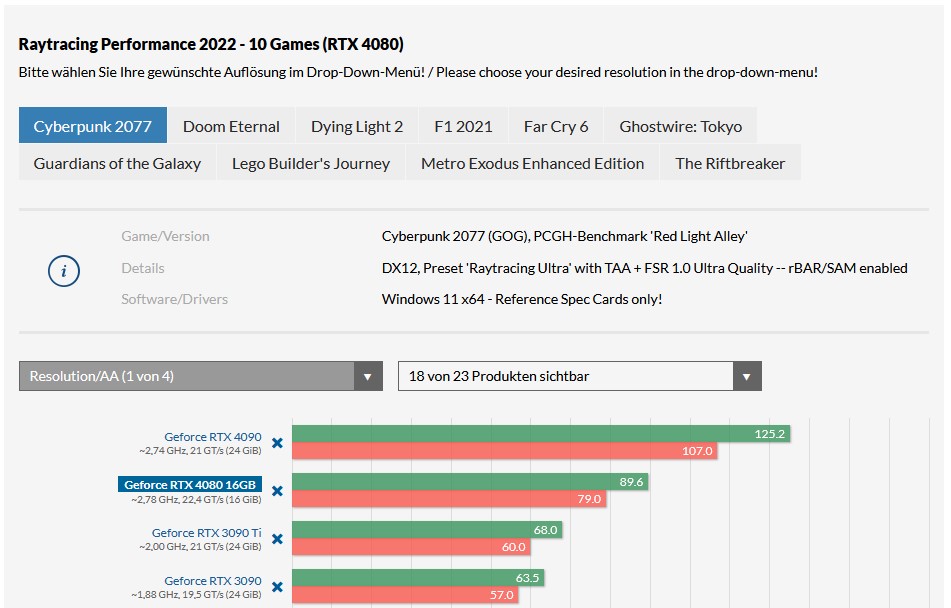
Task: Click the highlighted Geforce RTX 4080 16GB label
Action: pos(190,484)
